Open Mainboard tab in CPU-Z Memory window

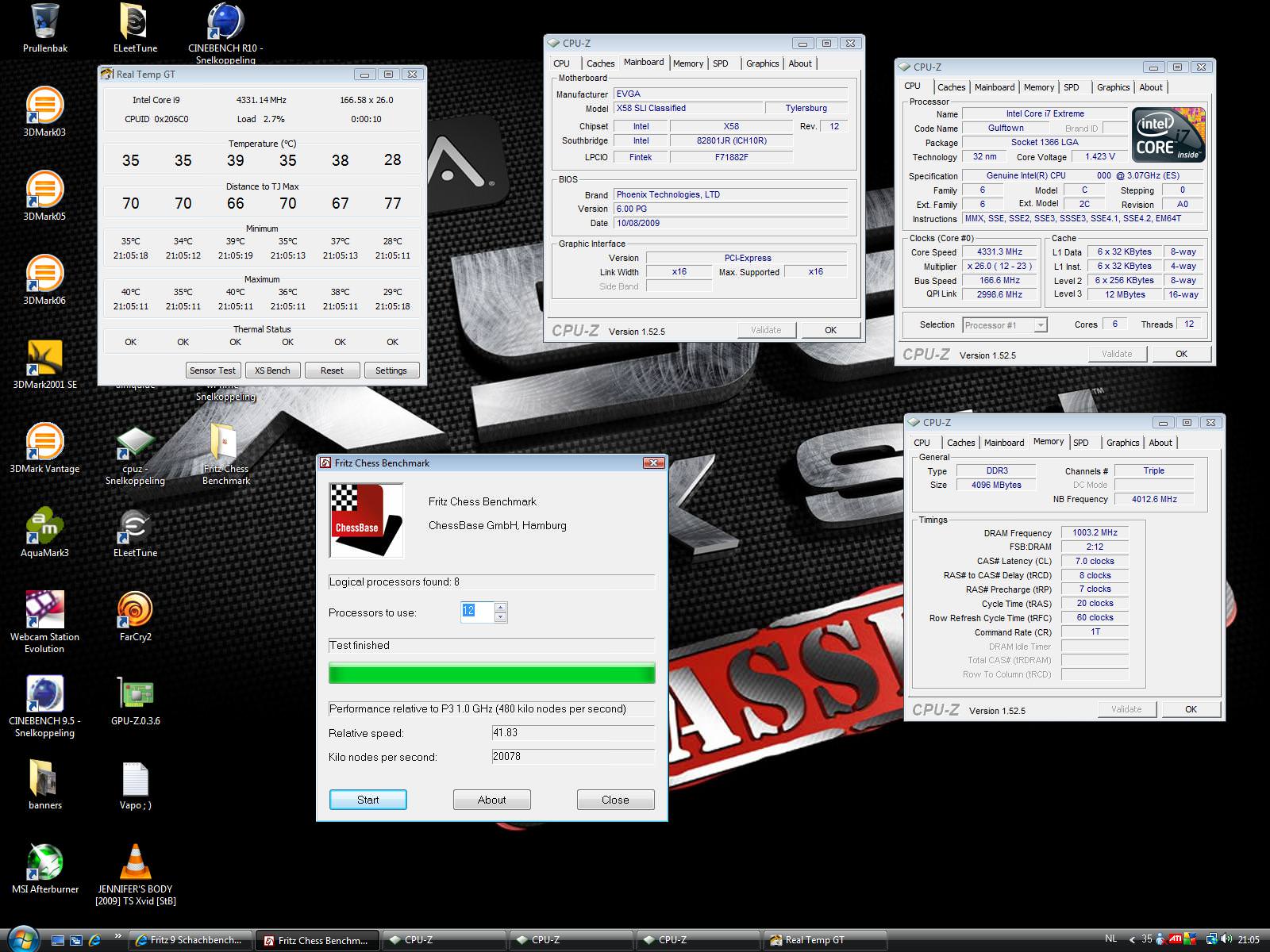click(1004, 443)
